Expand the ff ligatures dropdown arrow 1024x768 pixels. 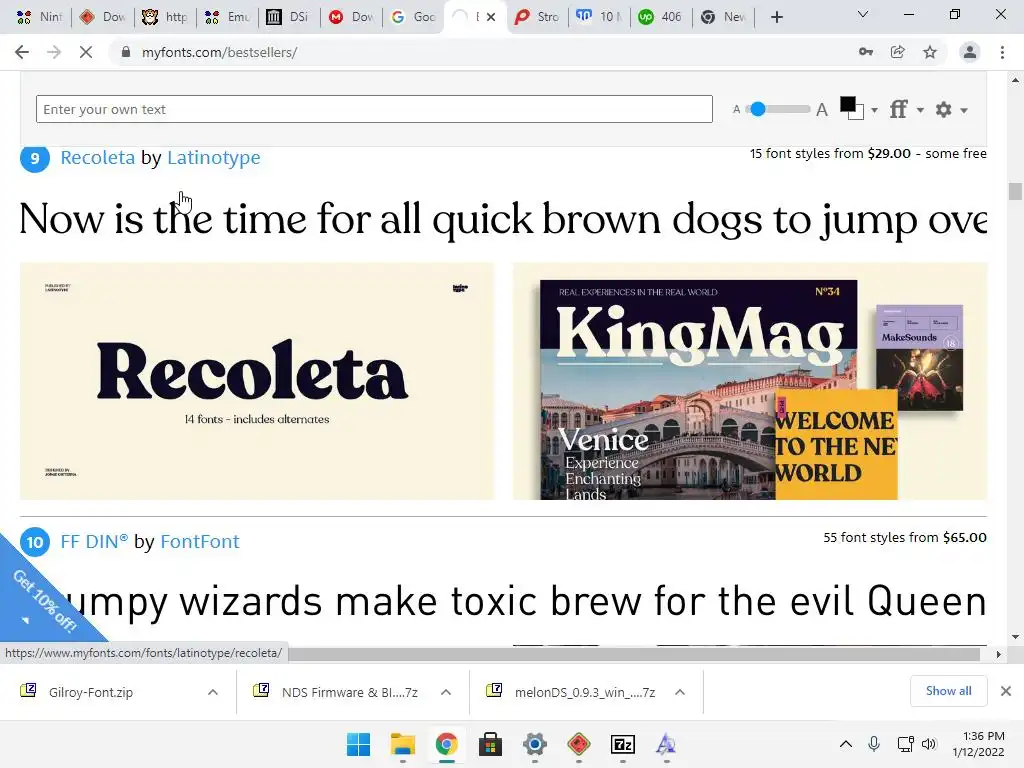pyautogui.click(x=920, y=110)
